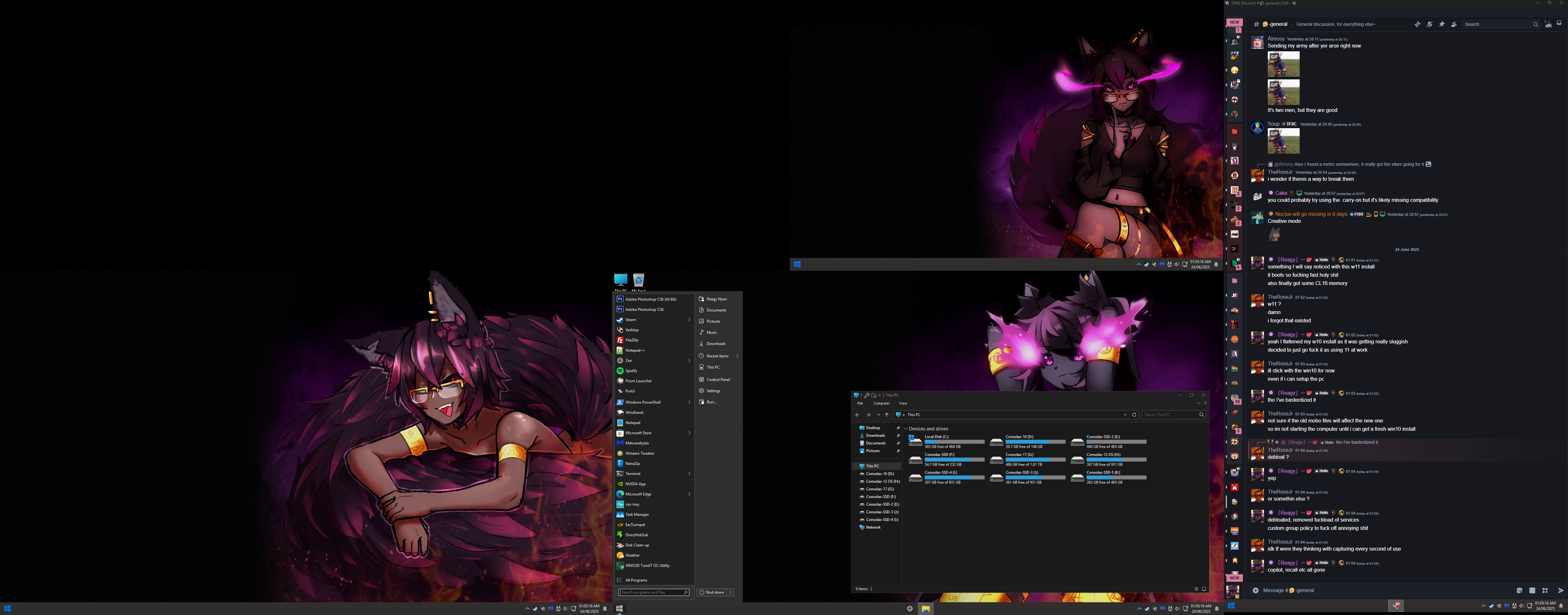Open the first GIF in Álmosy's message
This screenshot has width=1568, height=615.
1283,64
